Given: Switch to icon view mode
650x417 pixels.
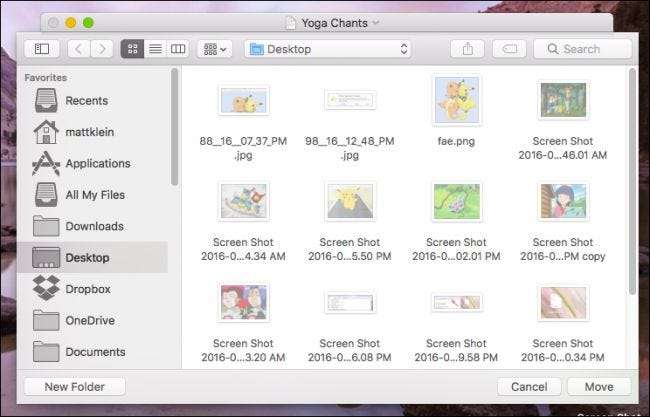Looking at the screenshot, I should pos(132,48).
